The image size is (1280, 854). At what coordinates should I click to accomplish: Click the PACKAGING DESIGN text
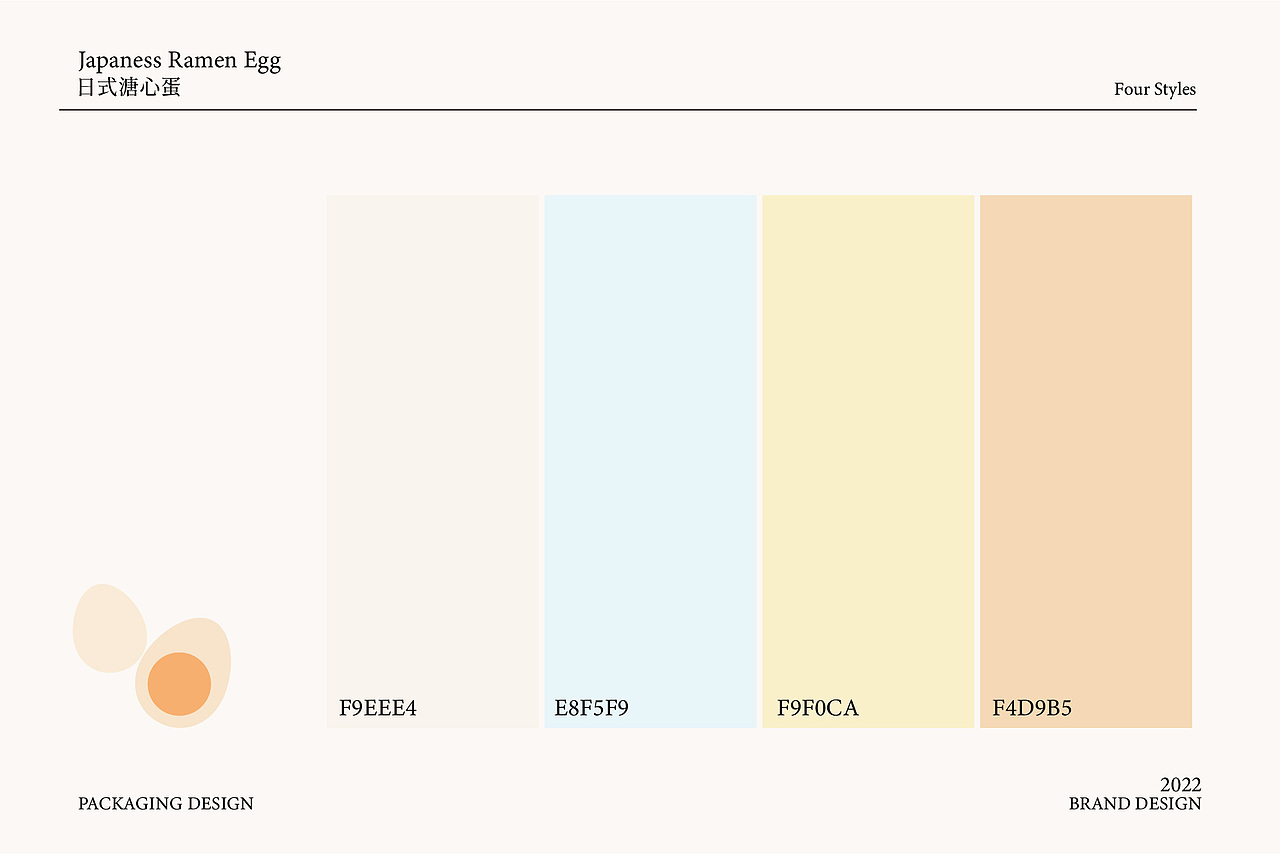click(x=166, y=804)
